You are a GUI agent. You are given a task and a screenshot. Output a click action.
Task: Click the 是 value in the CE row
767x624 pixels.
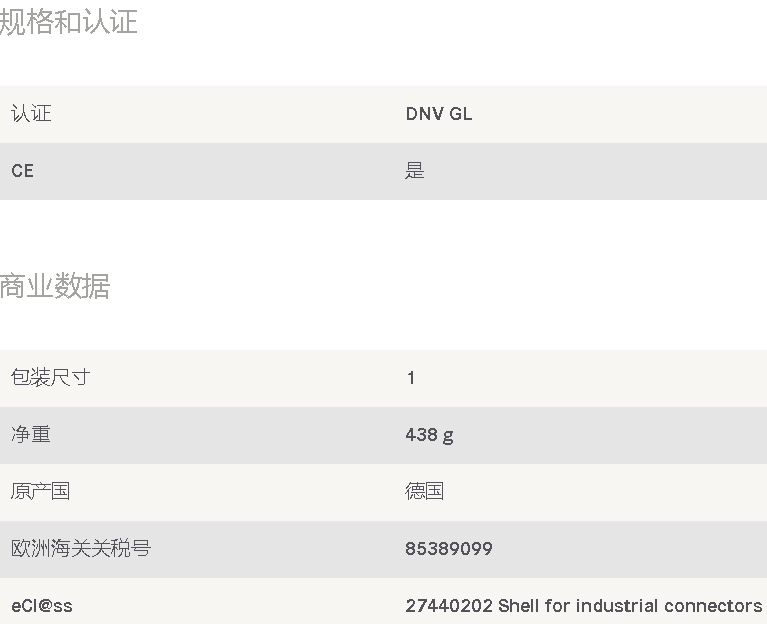[415, 171]
